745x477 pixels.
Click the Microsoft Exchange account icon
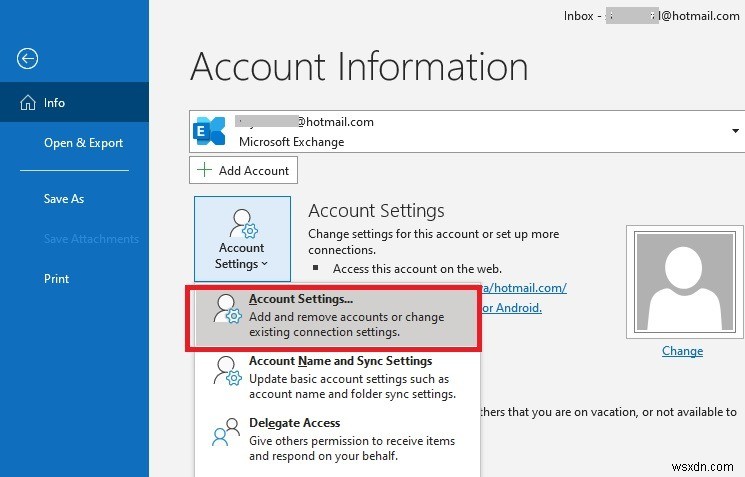click(210, 131)
